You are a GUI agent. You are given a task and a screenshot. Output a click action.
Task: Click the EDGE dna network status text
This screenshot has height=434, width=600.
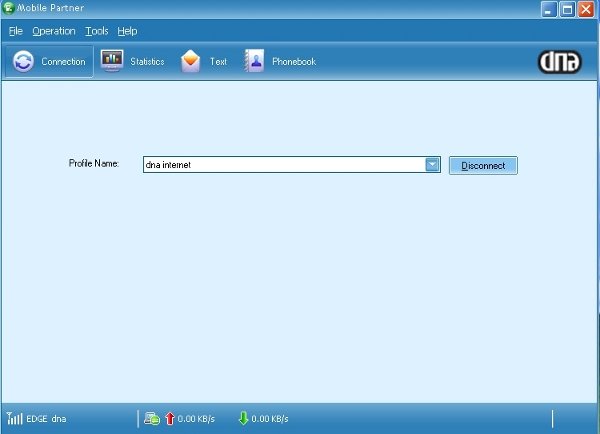[46, 419]
